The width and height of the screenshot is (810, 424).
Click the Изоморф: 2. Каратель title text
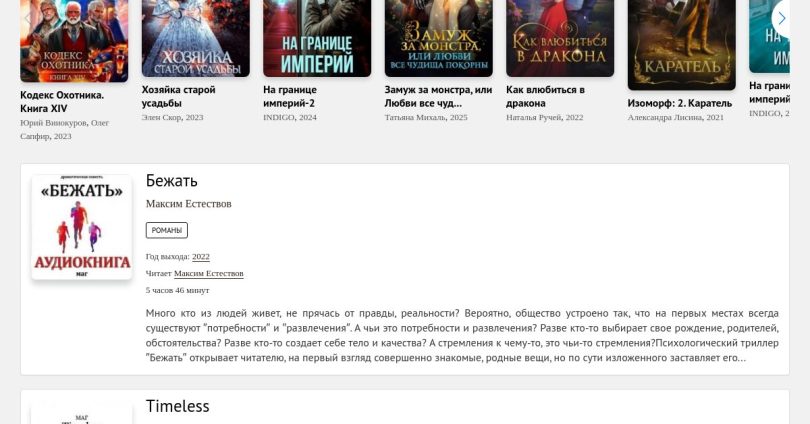coord(680,103)
